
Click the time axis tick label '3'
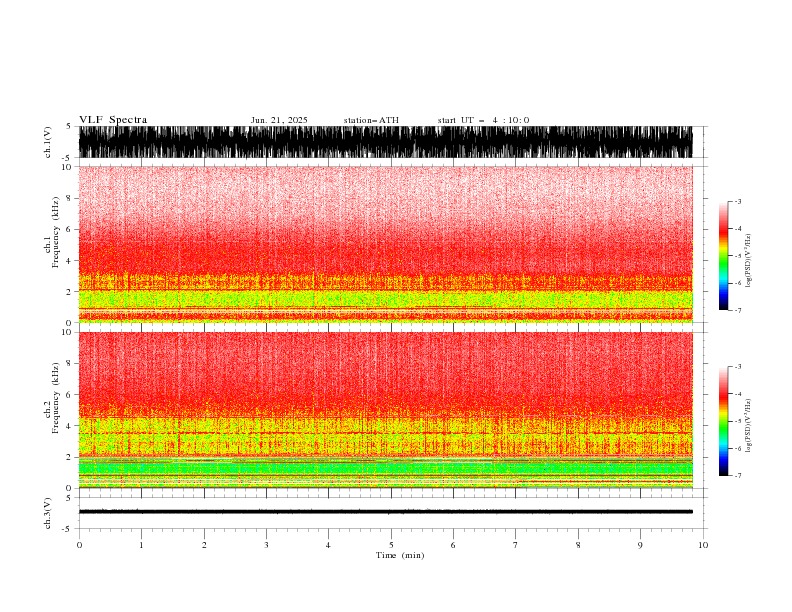tap(266, 545)
